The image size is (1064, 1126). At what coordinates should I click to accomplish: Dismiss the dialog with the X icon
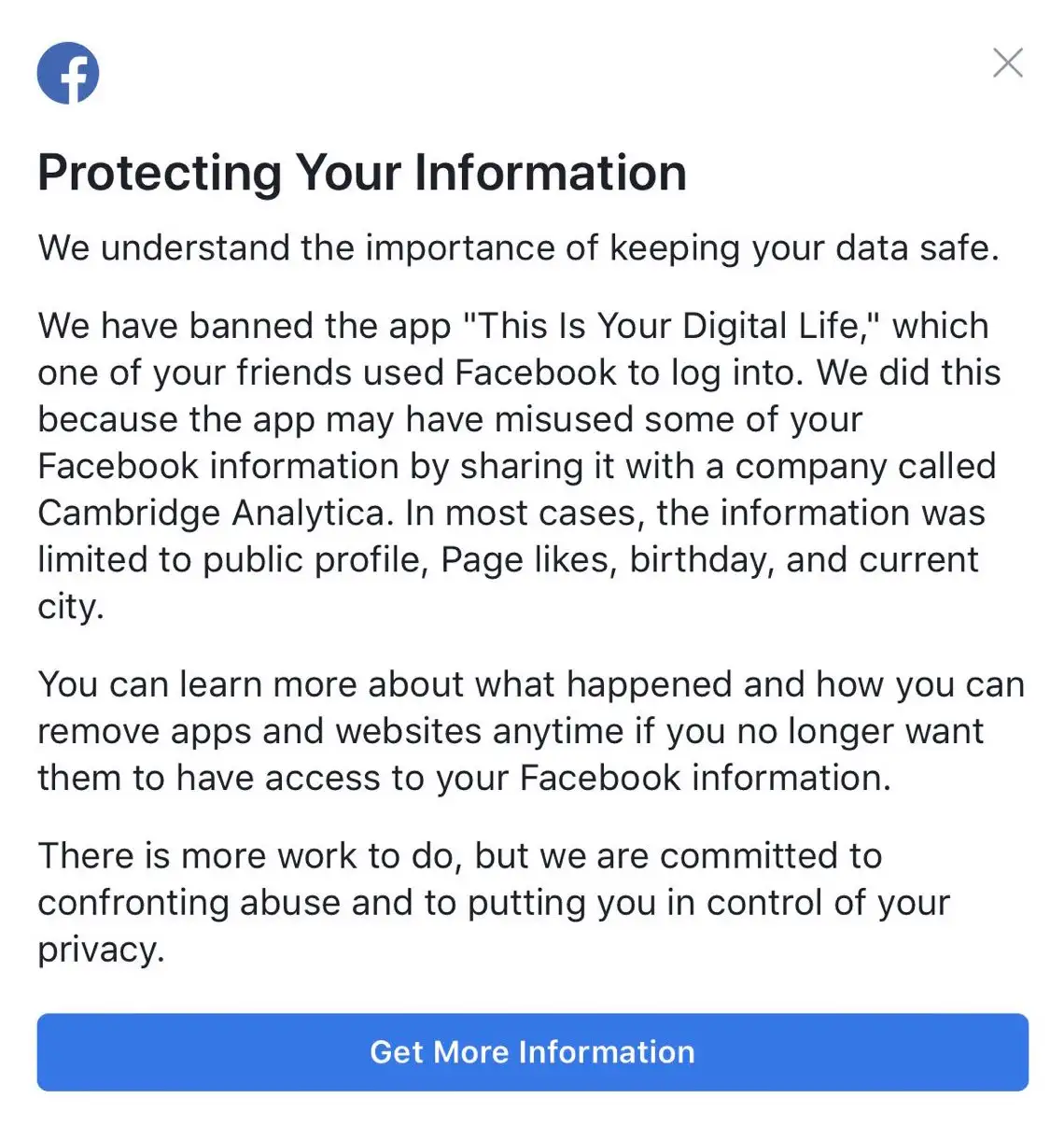(x=1007, y=63)
